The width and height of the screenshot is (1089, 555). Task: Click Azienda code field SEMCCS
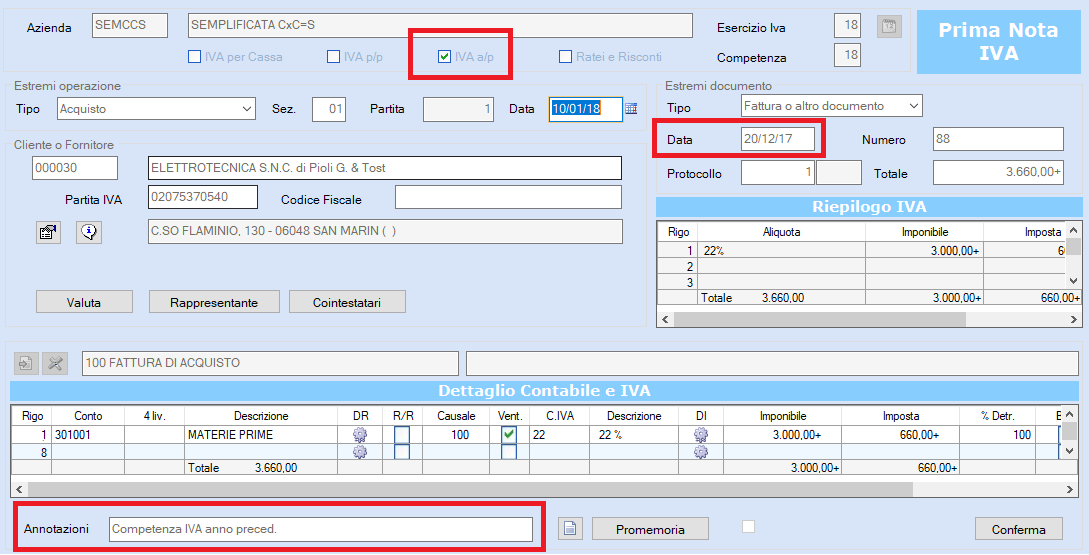tap(130, 26)
